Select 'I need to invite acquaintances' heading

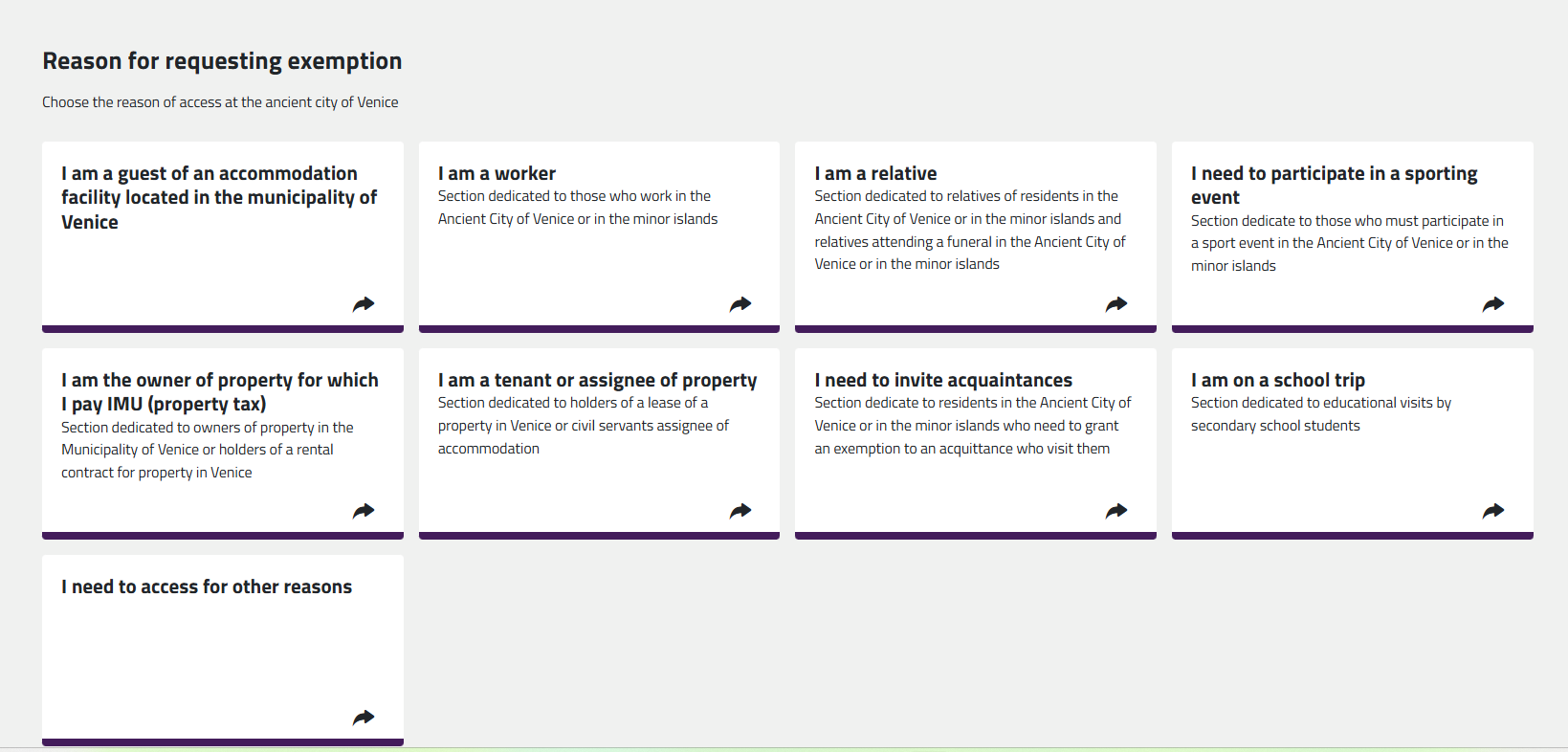[943, 380]
